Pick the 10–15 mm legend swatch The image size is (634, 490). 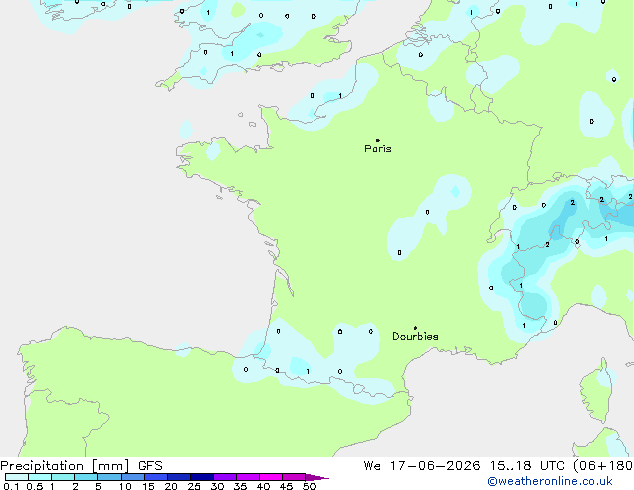(132, 477)
